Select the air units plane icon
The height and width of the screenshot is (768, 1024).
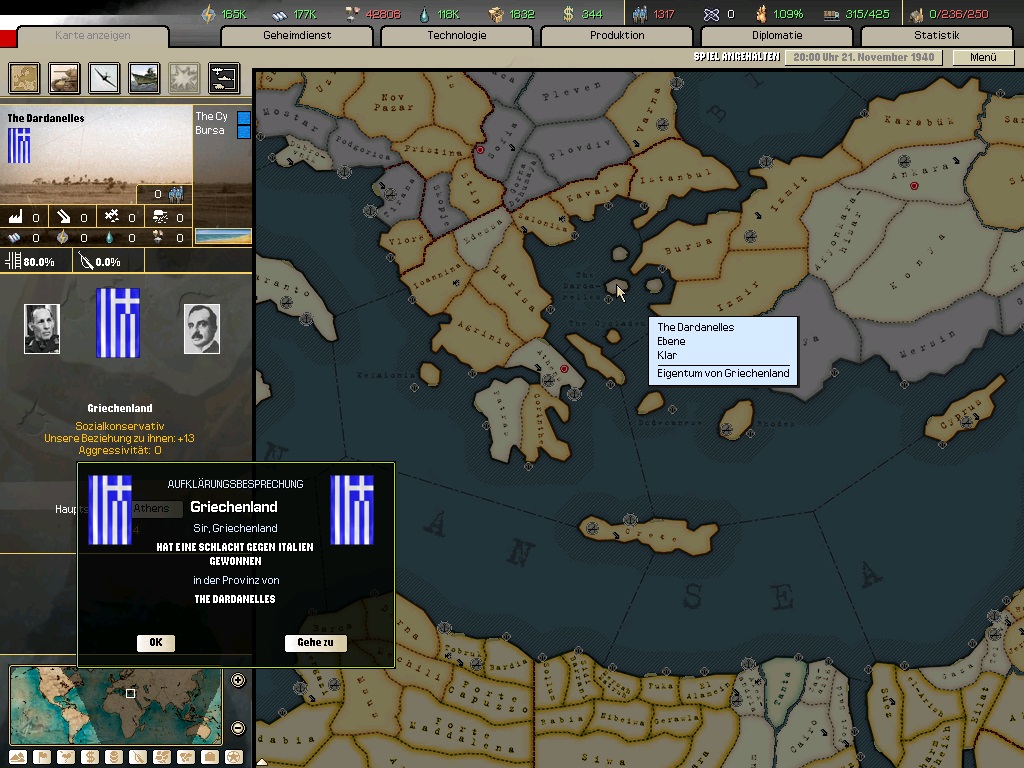click(x=105, y=77)
